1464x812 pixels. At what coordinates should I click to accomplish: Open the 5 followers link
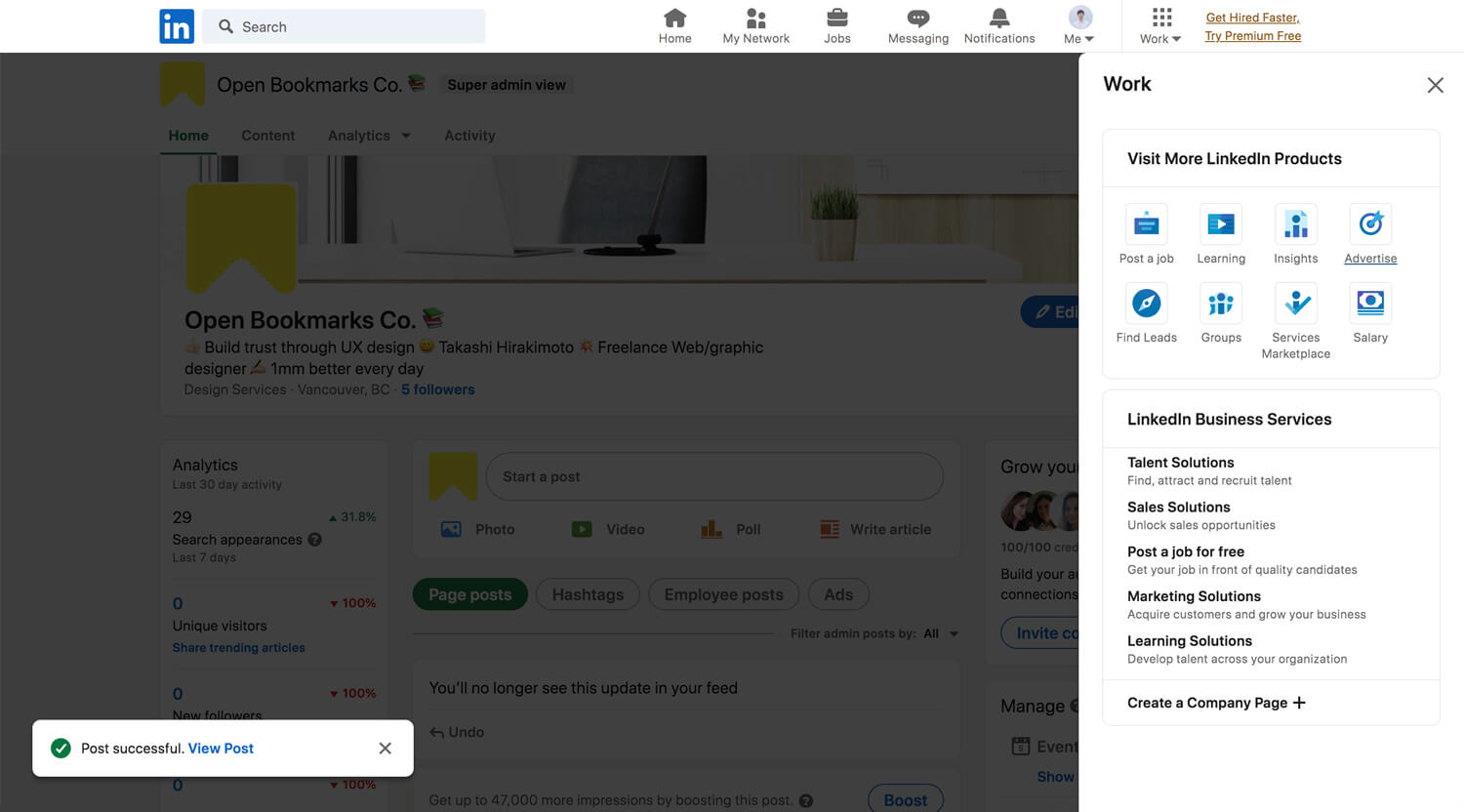pos(437,389)
